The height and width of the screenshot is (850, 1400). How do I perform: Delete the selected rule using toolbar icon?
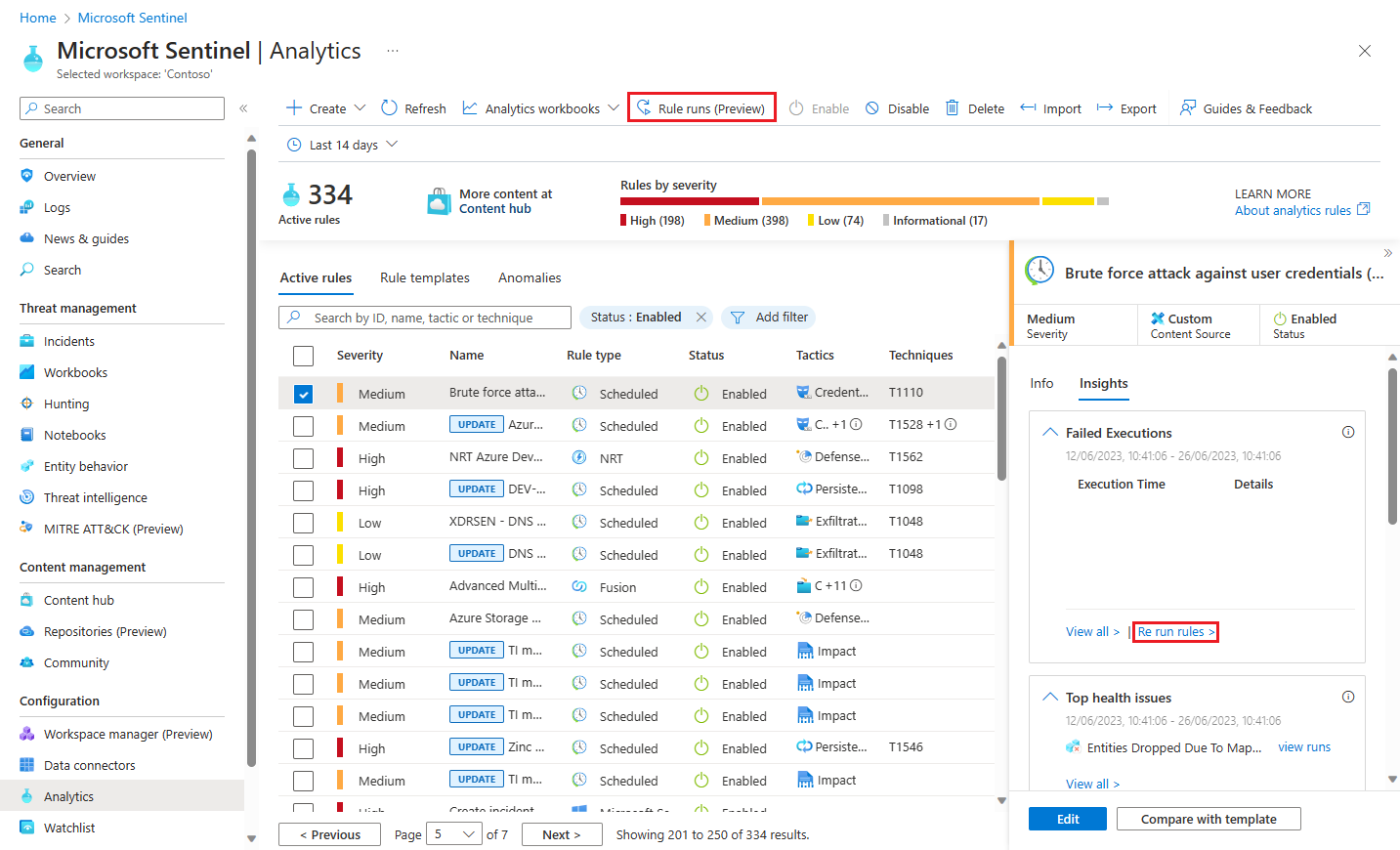pos(974,107)
